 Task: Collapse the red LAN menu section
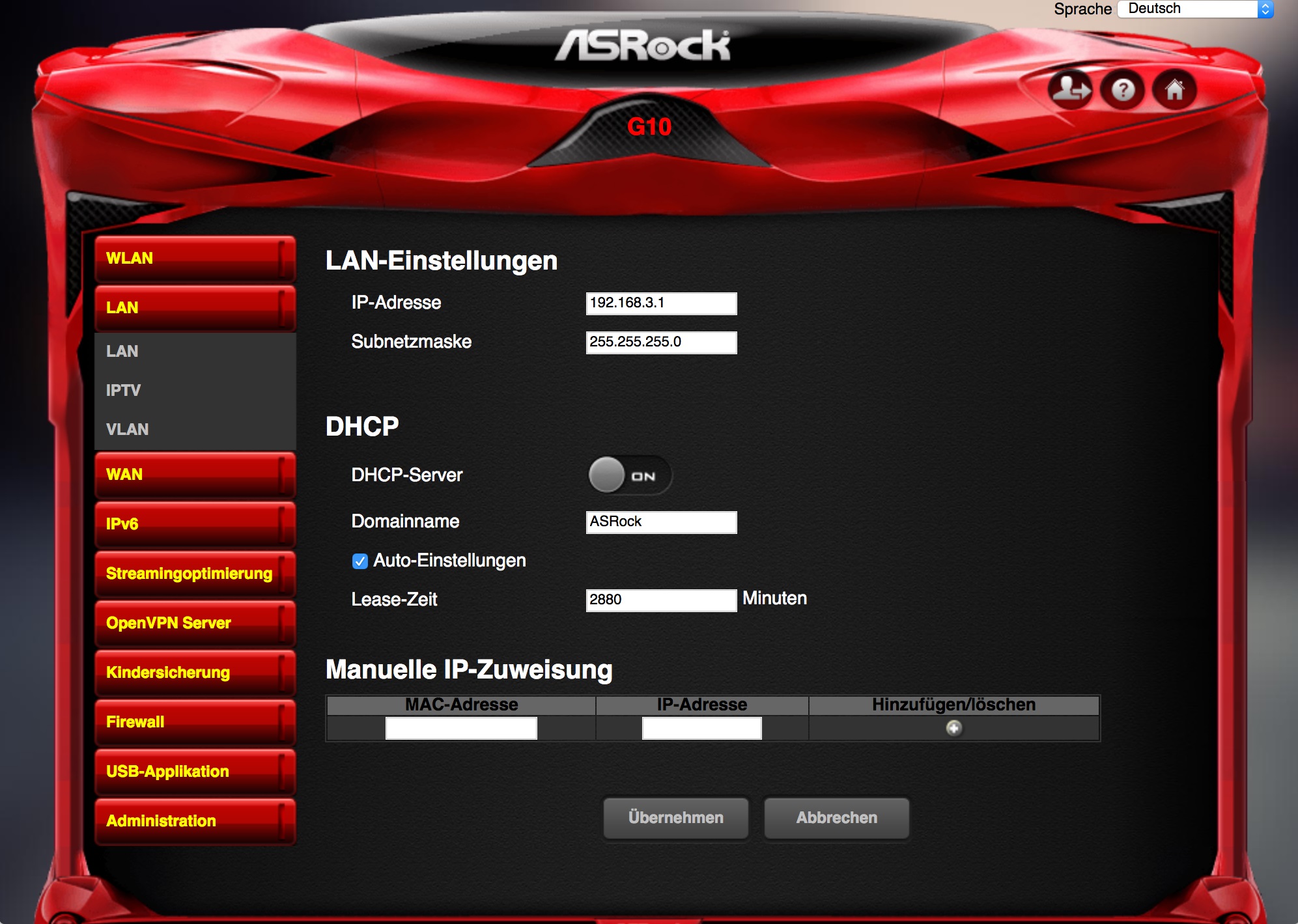(x=195, y=308)
